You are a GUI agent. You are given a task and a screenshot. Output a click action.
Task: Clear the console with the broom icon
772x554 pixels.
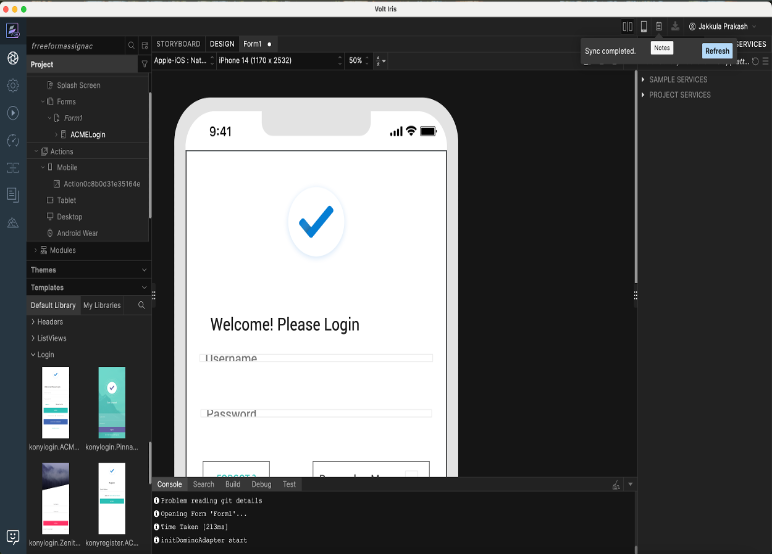point(616,485)
